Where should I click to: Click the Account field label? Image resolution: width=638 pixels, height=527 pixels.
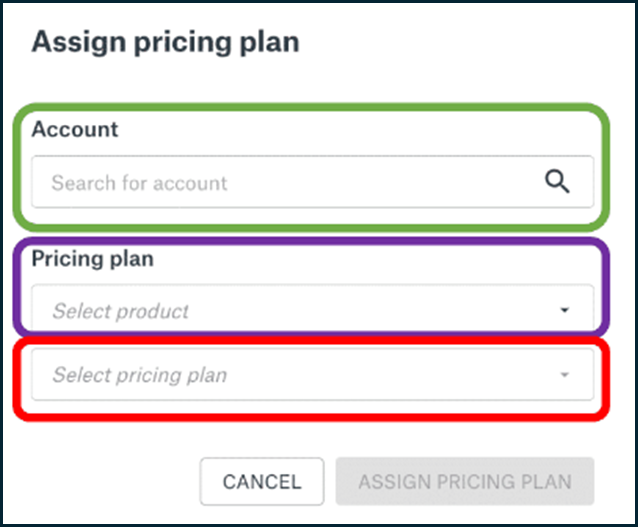coord(75,129)
